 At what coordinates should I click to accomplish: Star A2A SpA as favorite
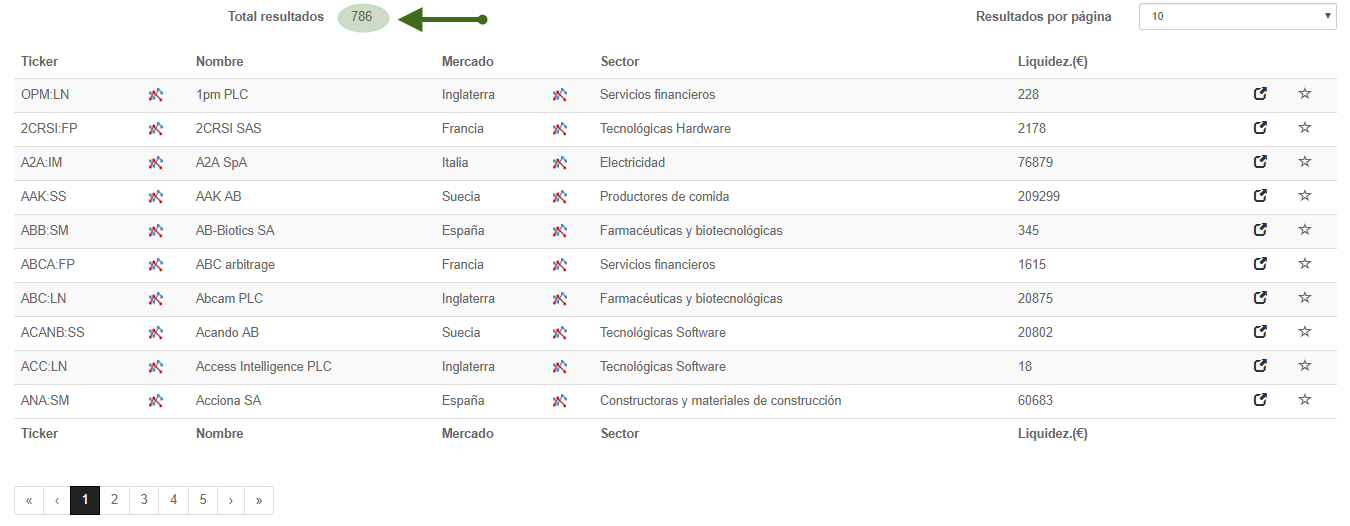click(1304, 162)
